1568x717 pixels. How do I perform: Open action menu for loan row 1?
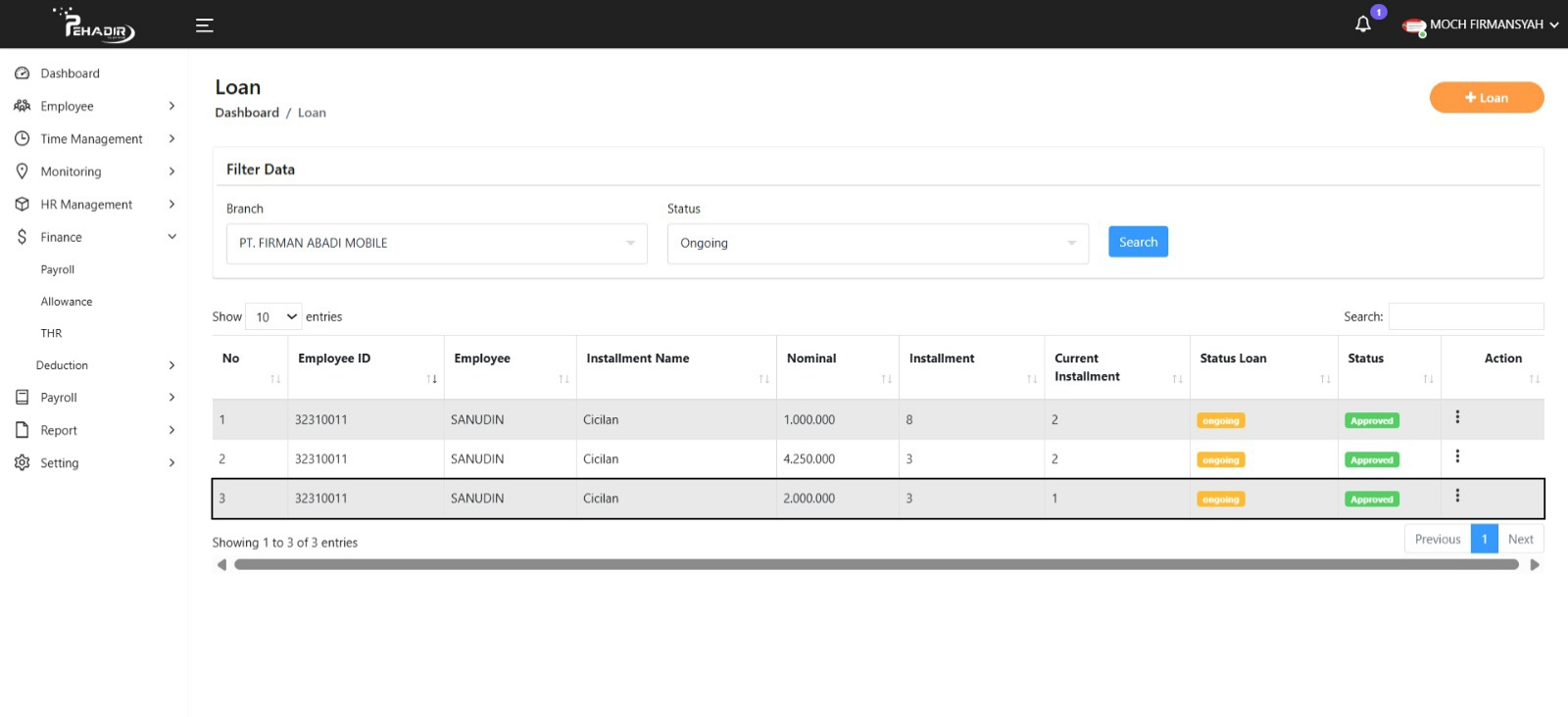(1456, 417)
